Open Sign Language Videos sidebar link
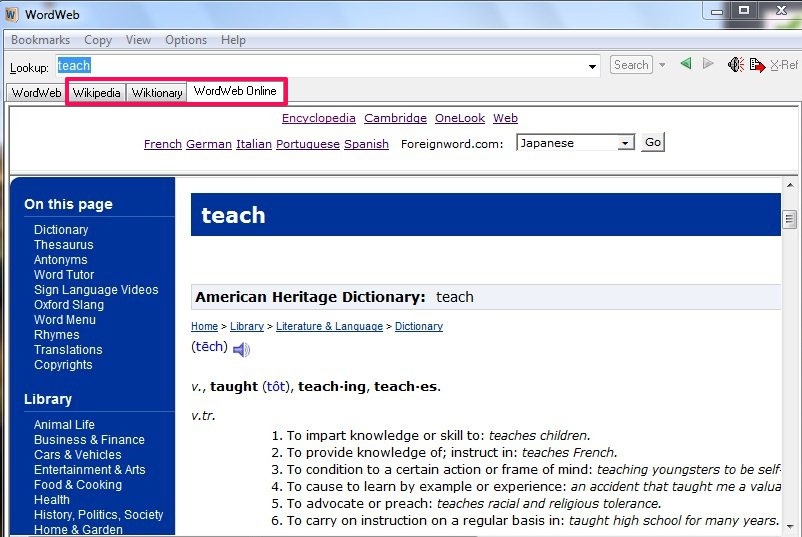Viewport: 802px width, 537px height. pyautogui.click(x=96, y=289)
